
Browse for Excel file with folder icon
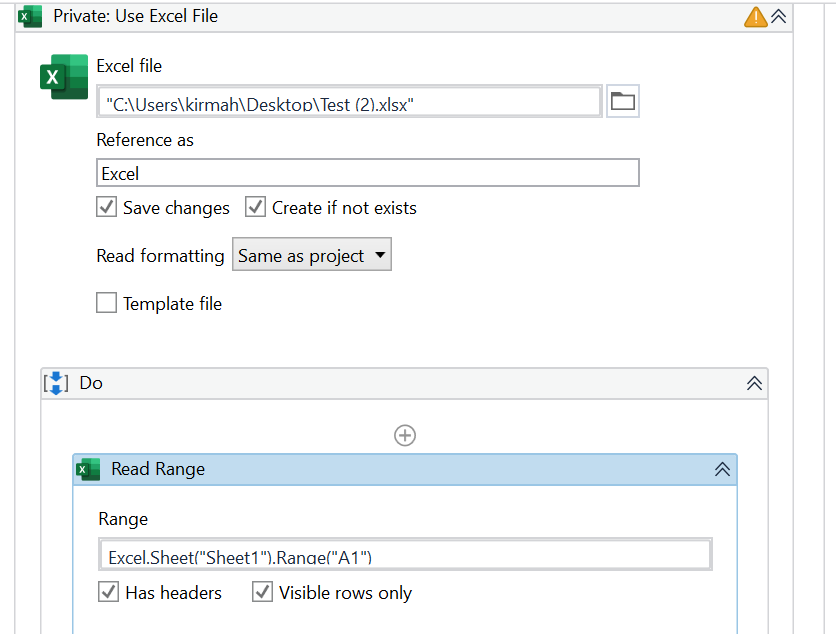[x=623, y=101]
